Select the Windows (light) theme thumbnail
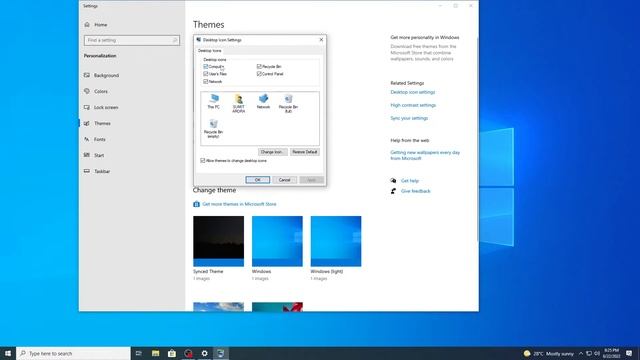 (336, 241)
